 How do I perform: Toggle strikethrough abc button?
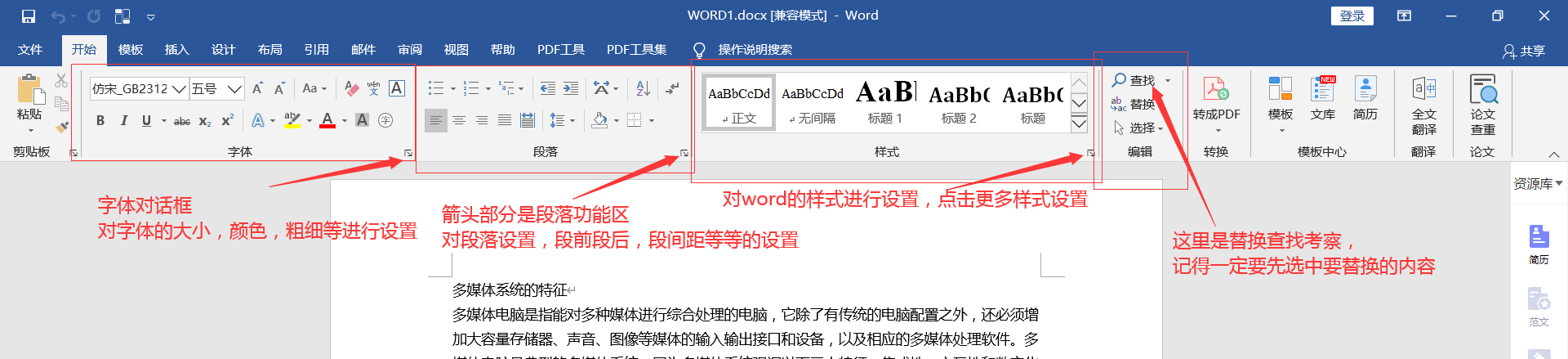pyautogui.click(x=182, y=120)
